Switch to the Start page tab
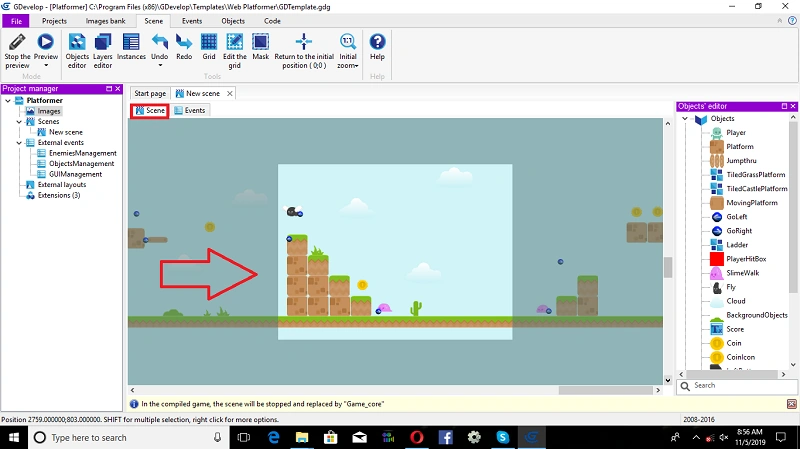 (150, 93)
